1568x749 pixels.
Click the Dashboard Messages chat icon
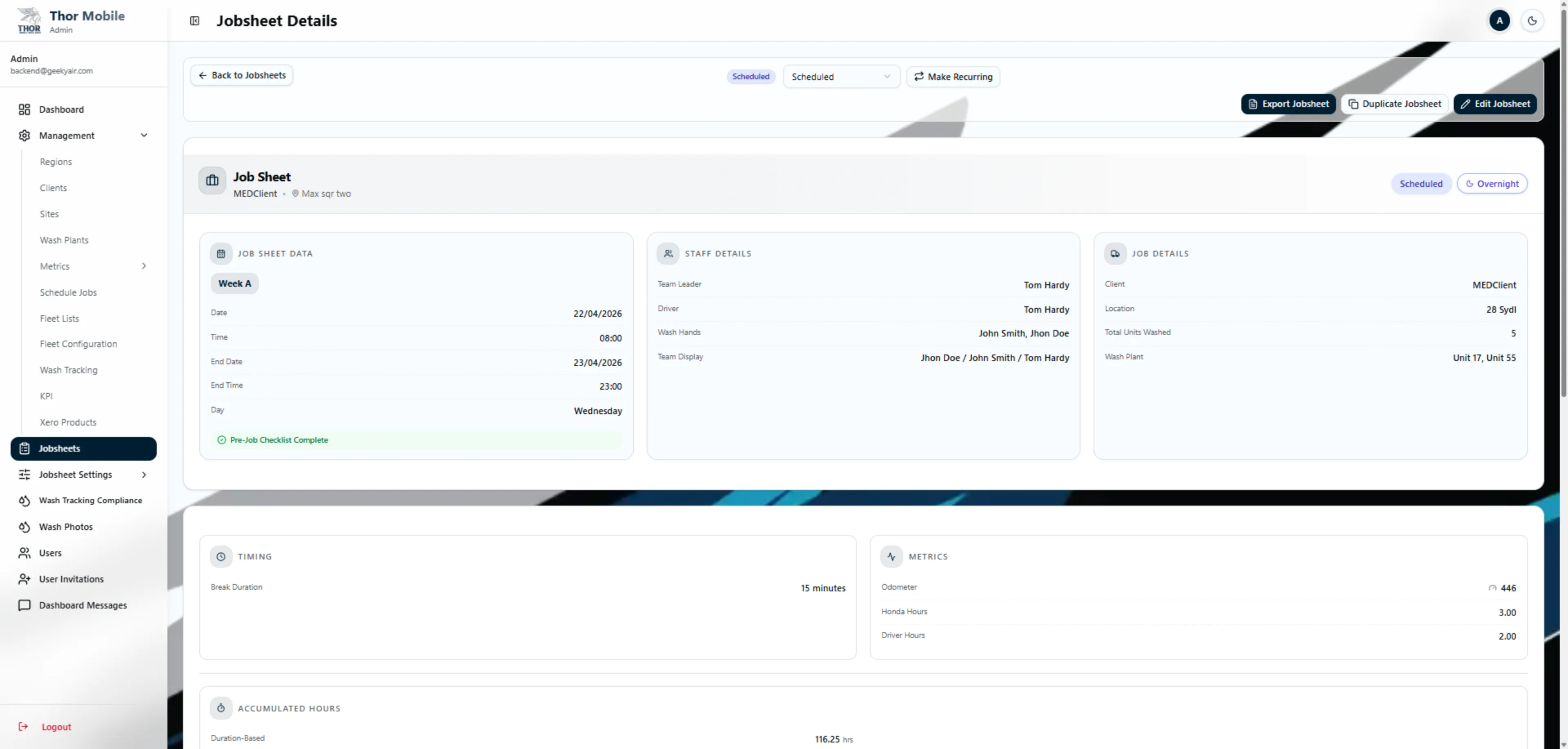coord(24,605)
